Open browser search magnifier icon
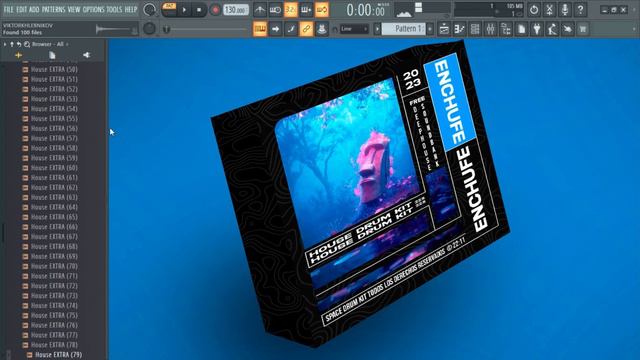Screen dimensions: 640x360 point(27,44)
